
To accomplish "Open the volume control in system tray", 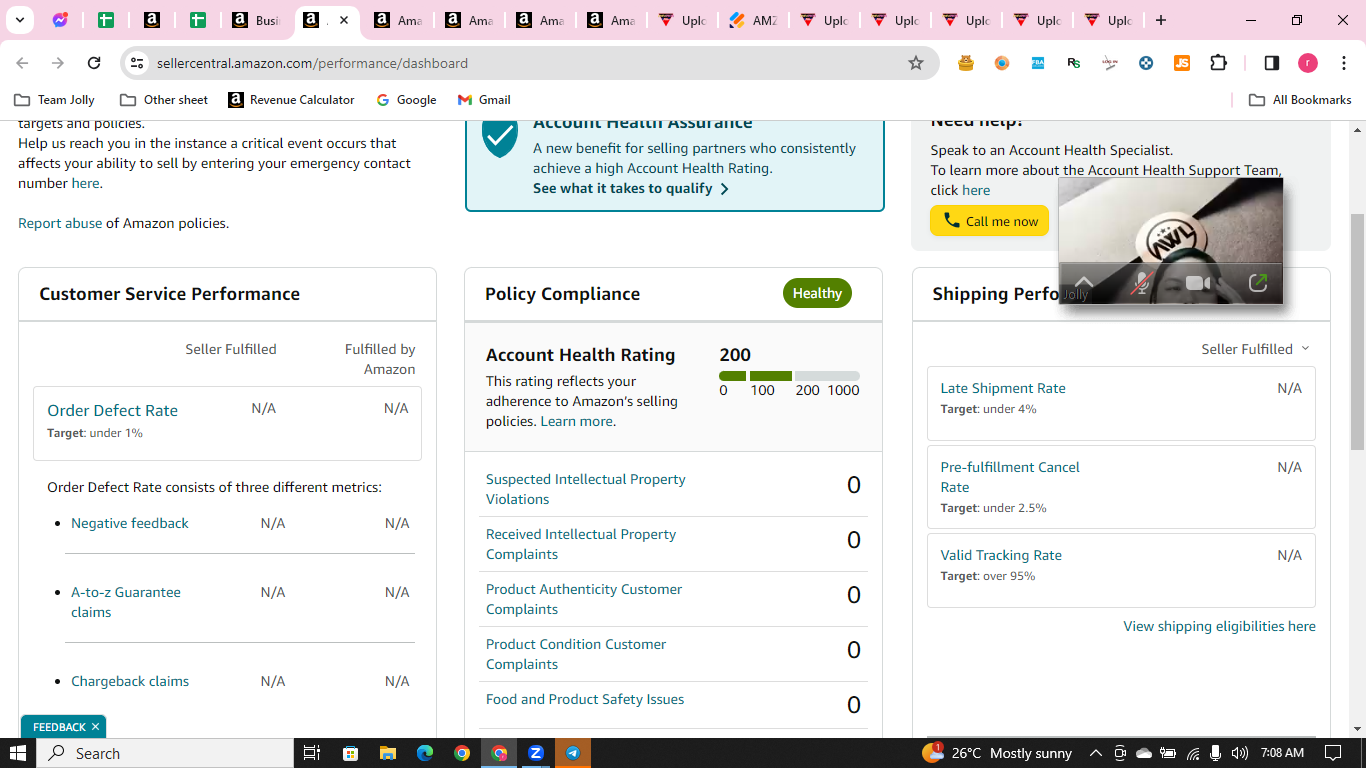I will [x=1240, y=753].
